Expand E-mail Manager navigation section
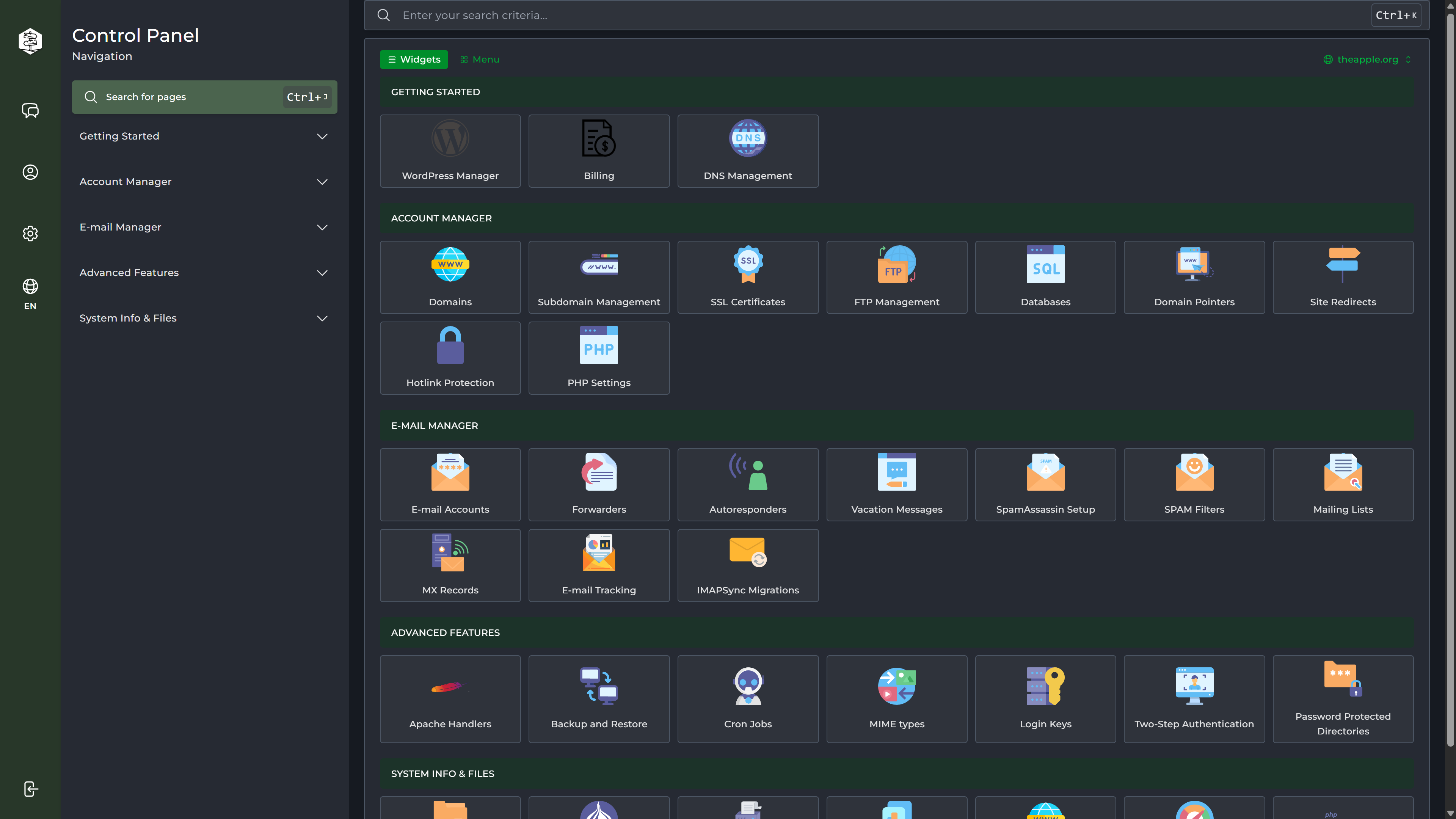1456x819 pixels. click(204, 227)
